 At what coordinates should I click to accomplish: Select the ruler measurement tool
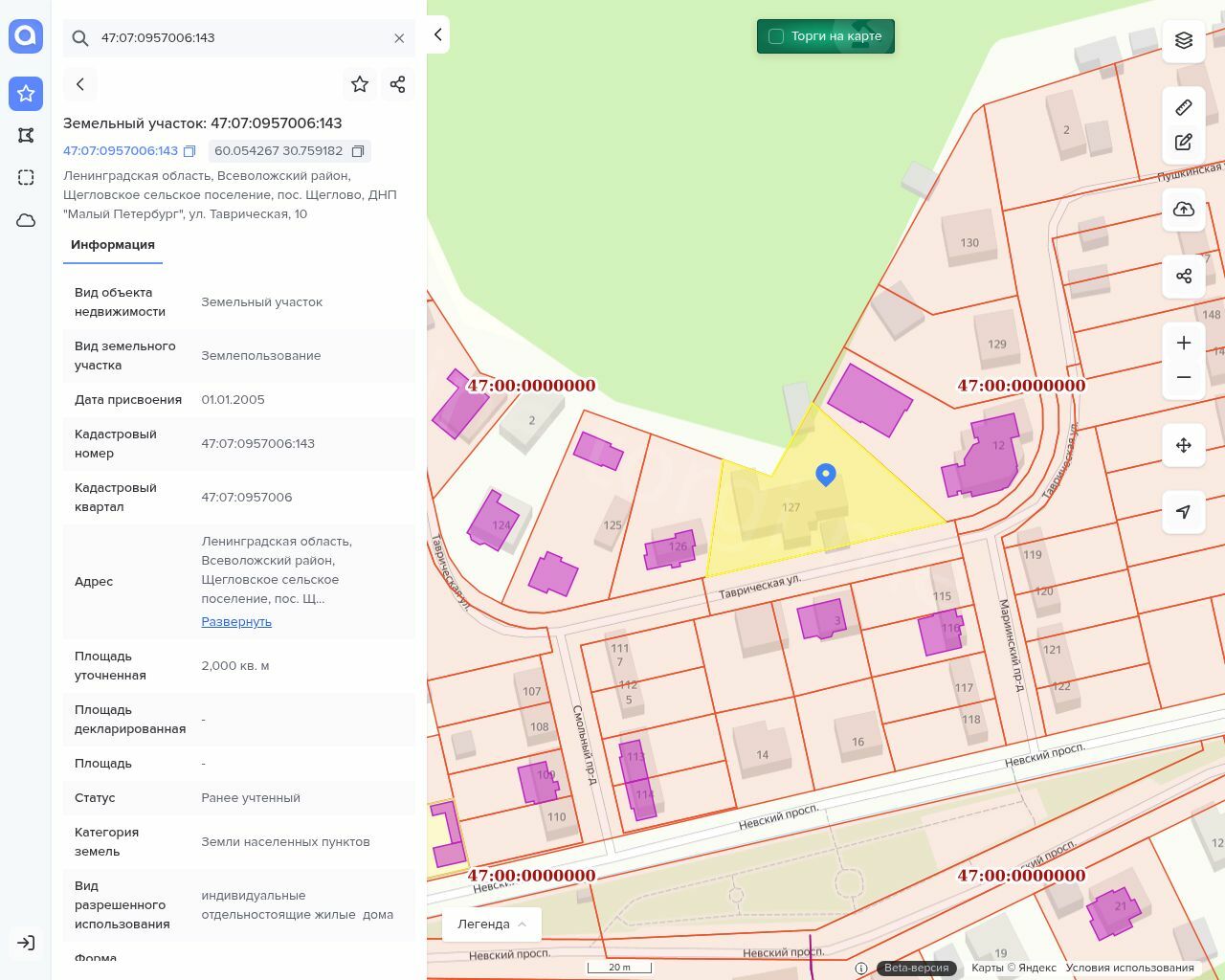(x=1184, y=107)
